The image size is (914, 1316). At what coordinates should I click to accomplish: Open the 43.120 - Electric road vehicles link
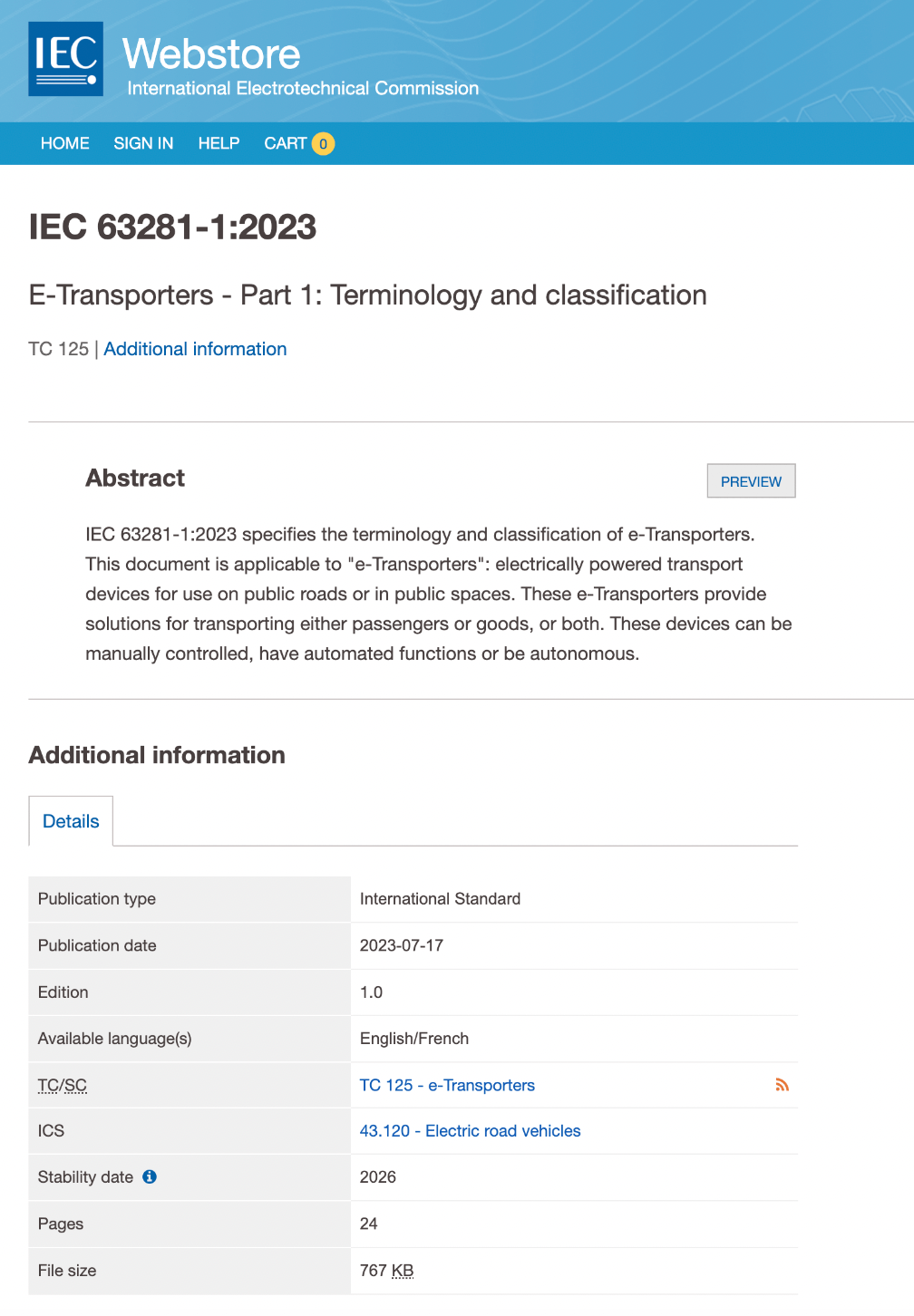click(x=470, y=1131)
